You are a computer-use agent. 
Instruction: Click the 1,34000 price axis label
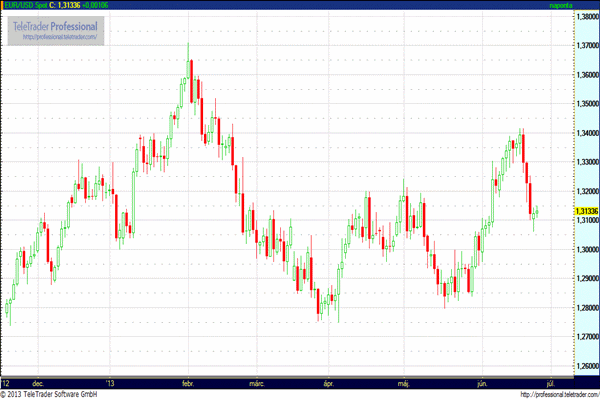click(x=586, y=133)
